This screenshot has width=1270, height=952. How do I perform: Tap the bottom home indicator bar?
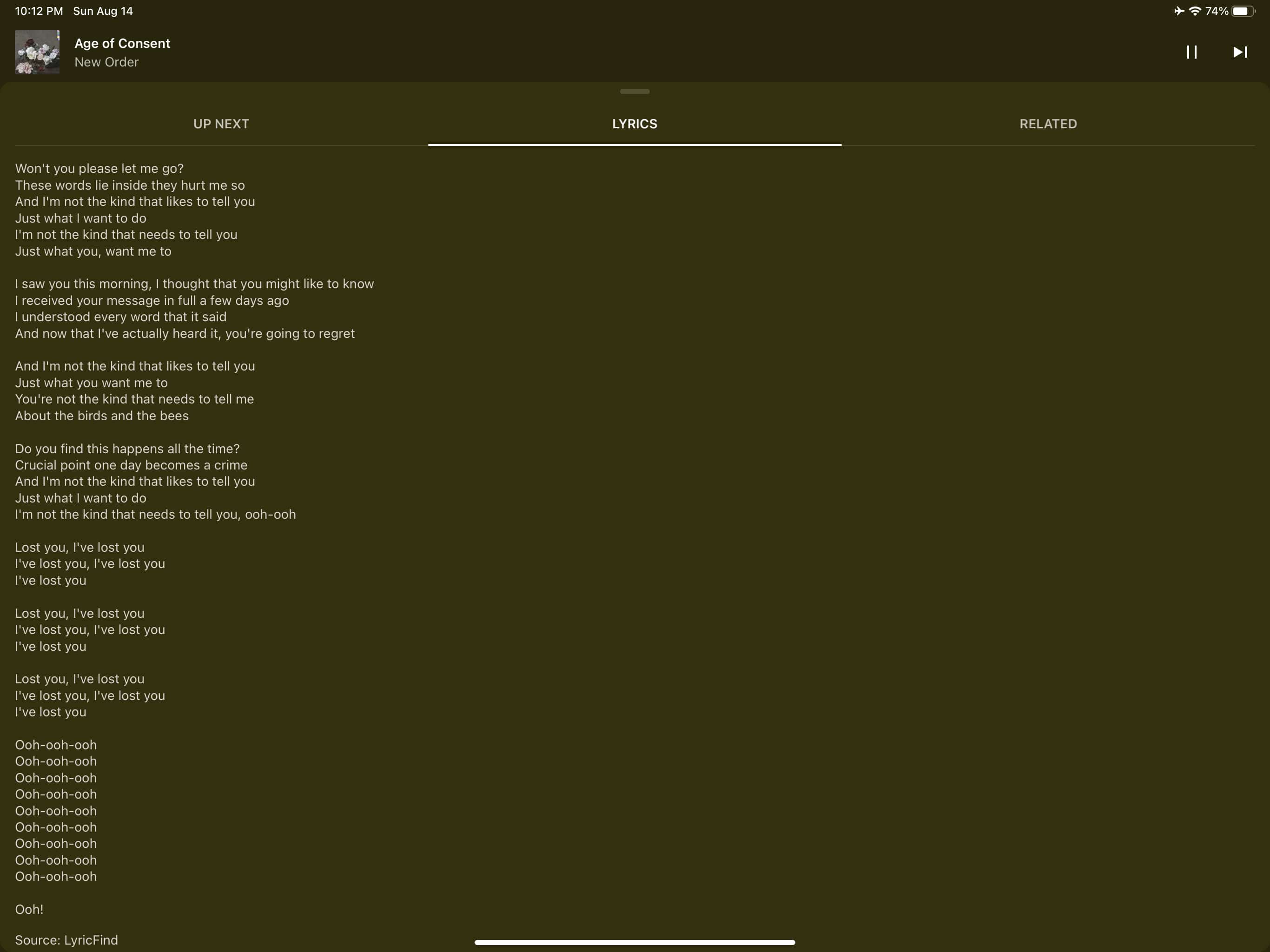pos(635,942)
